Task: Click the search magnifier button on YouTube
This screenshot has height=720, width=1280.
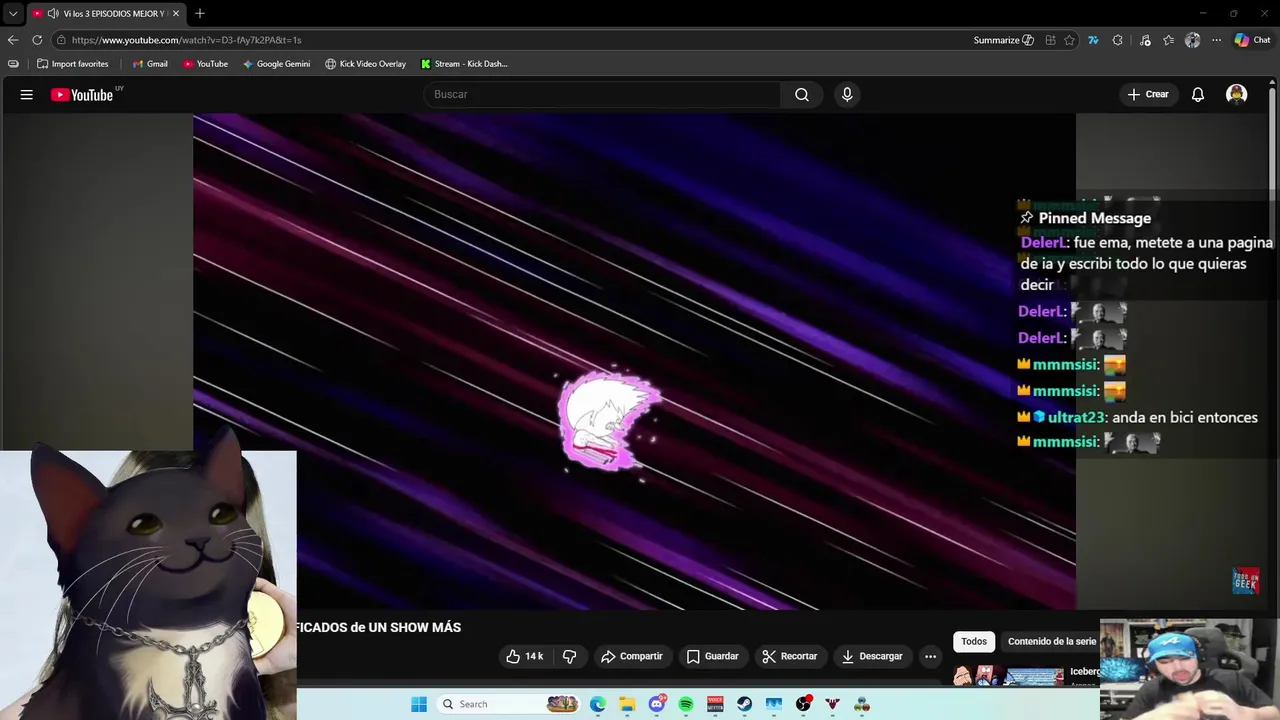Action: pyautogui.click(x=802, y=95)
